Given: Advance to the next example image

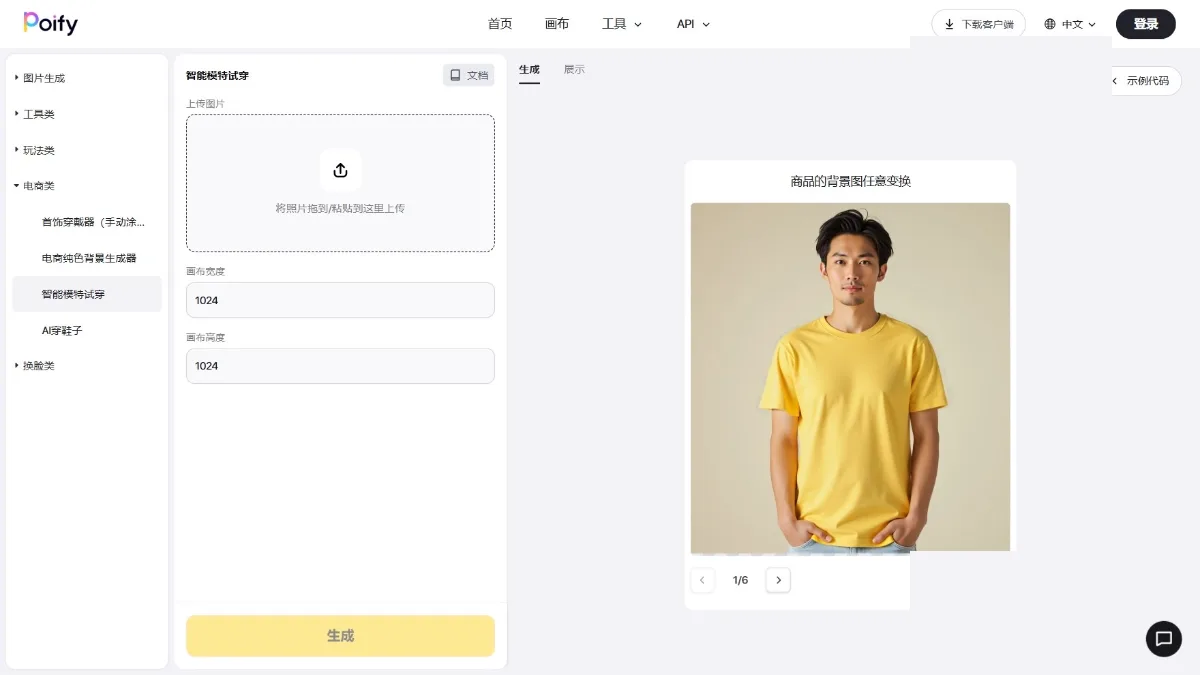Looking at the screenshot, I should (x=778, y=580).
